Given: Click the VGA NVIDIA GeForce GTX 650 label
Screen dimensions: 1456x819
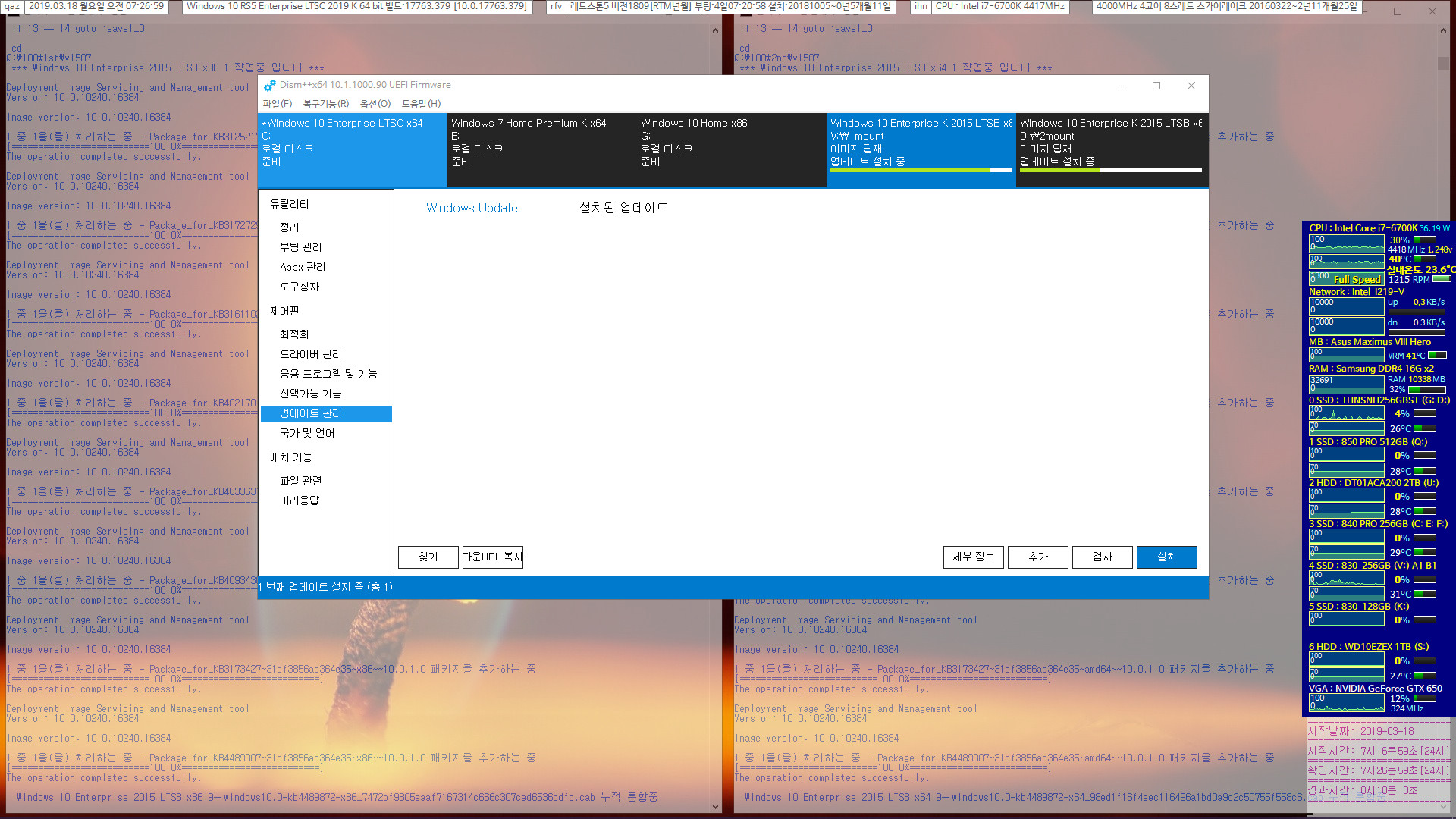Looking at the screenshot, I should (x=1376, y=689).
